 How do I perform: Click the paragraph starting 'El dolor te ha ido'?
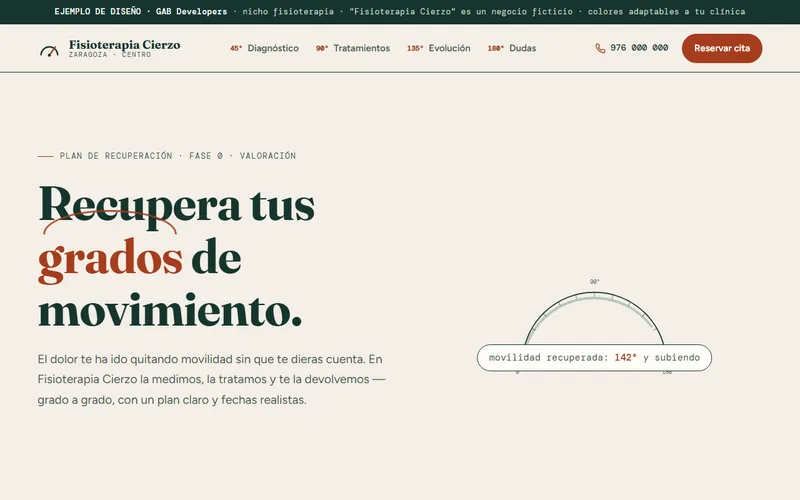click(211, 380)
